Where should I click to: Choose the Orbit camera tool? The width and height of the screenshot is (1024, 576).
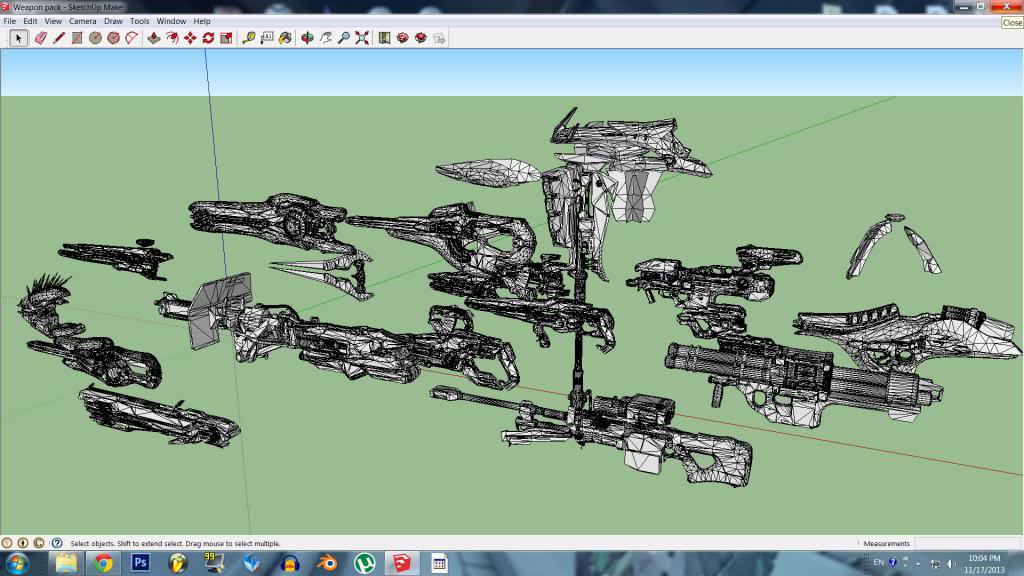coord(308,39)
